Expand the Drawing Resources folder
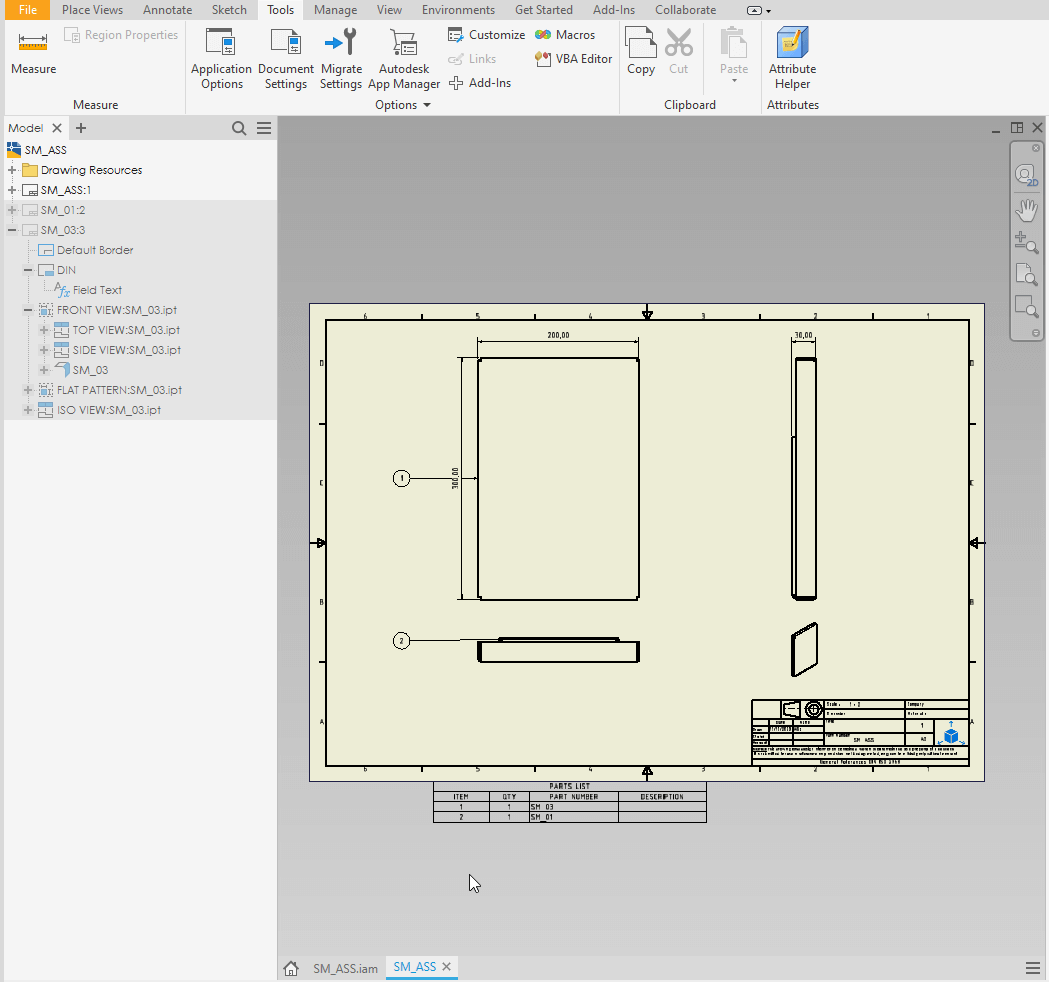Image resolution: width=1049 pixels, height=982 pixels. point(12,170)
